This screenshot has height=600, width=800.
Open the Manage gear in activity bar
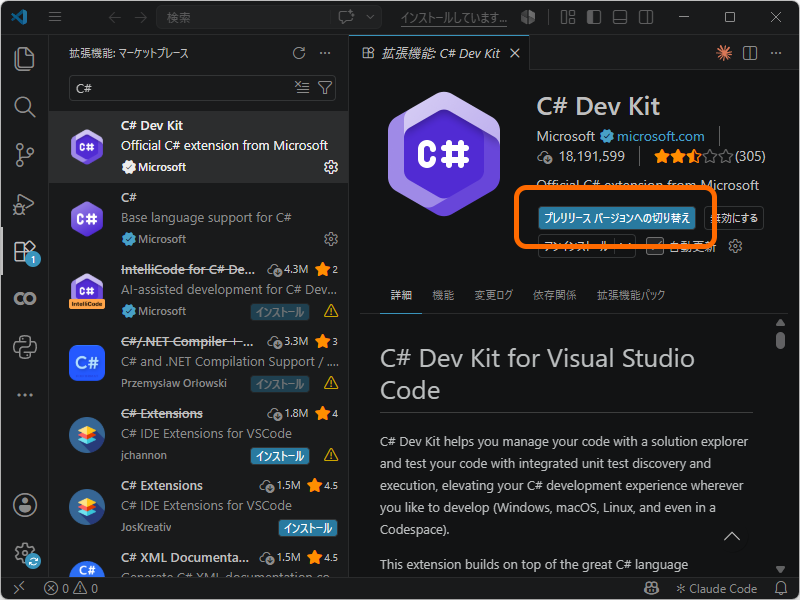[x=26, y=554]
